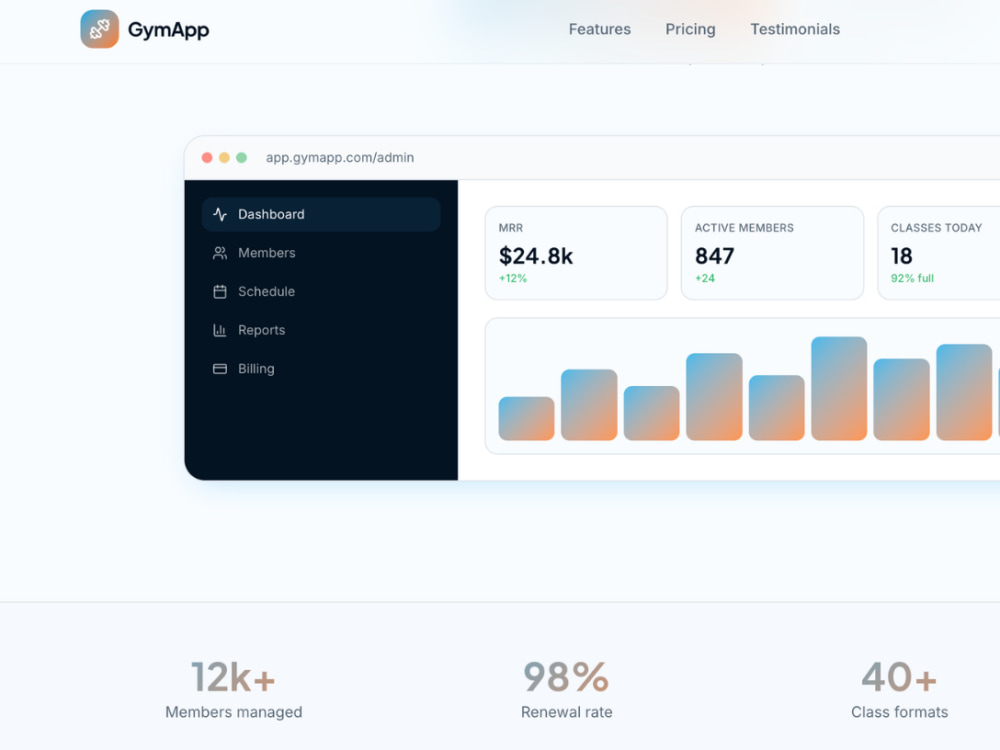Click the Members people icon
The image size is (1000, 750).
(x=220, y=253)
